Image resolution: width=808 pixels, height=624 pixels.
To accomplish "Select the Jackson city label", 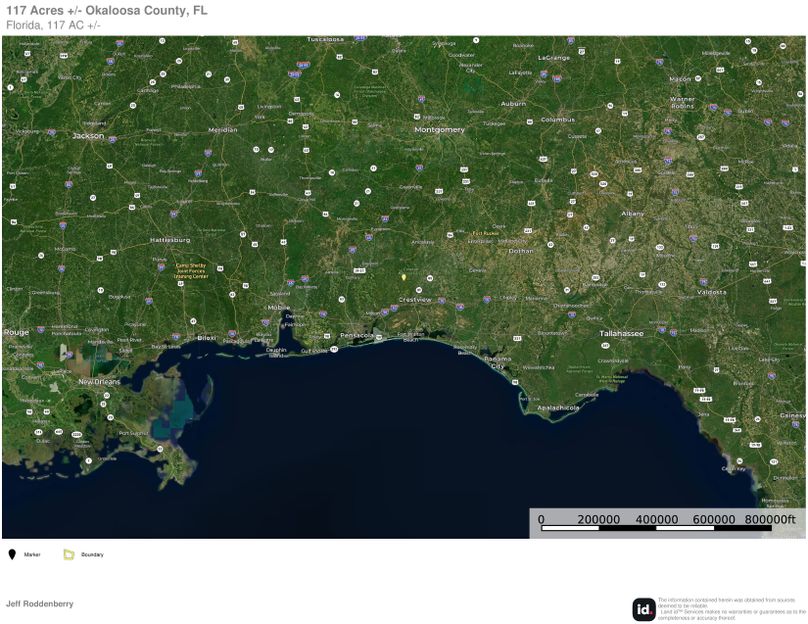I will point(88,135).
